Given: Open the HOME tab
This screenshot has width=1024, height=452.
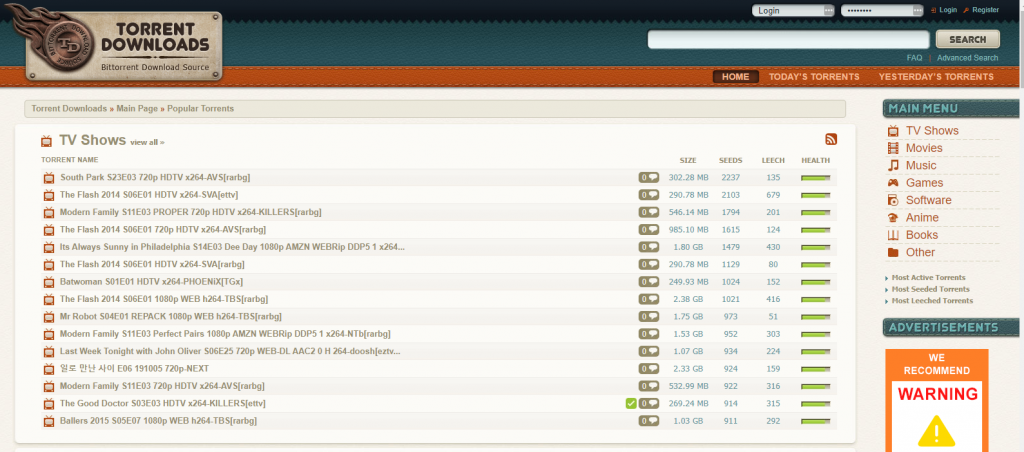Looking at the screenshot, I should click(x=735, y=76).
